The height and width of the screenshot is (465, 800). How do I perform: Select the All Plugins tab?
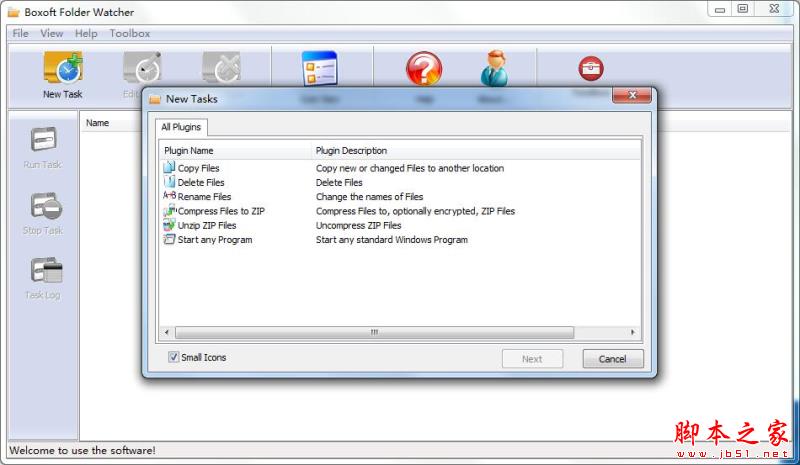pos(181,127)
